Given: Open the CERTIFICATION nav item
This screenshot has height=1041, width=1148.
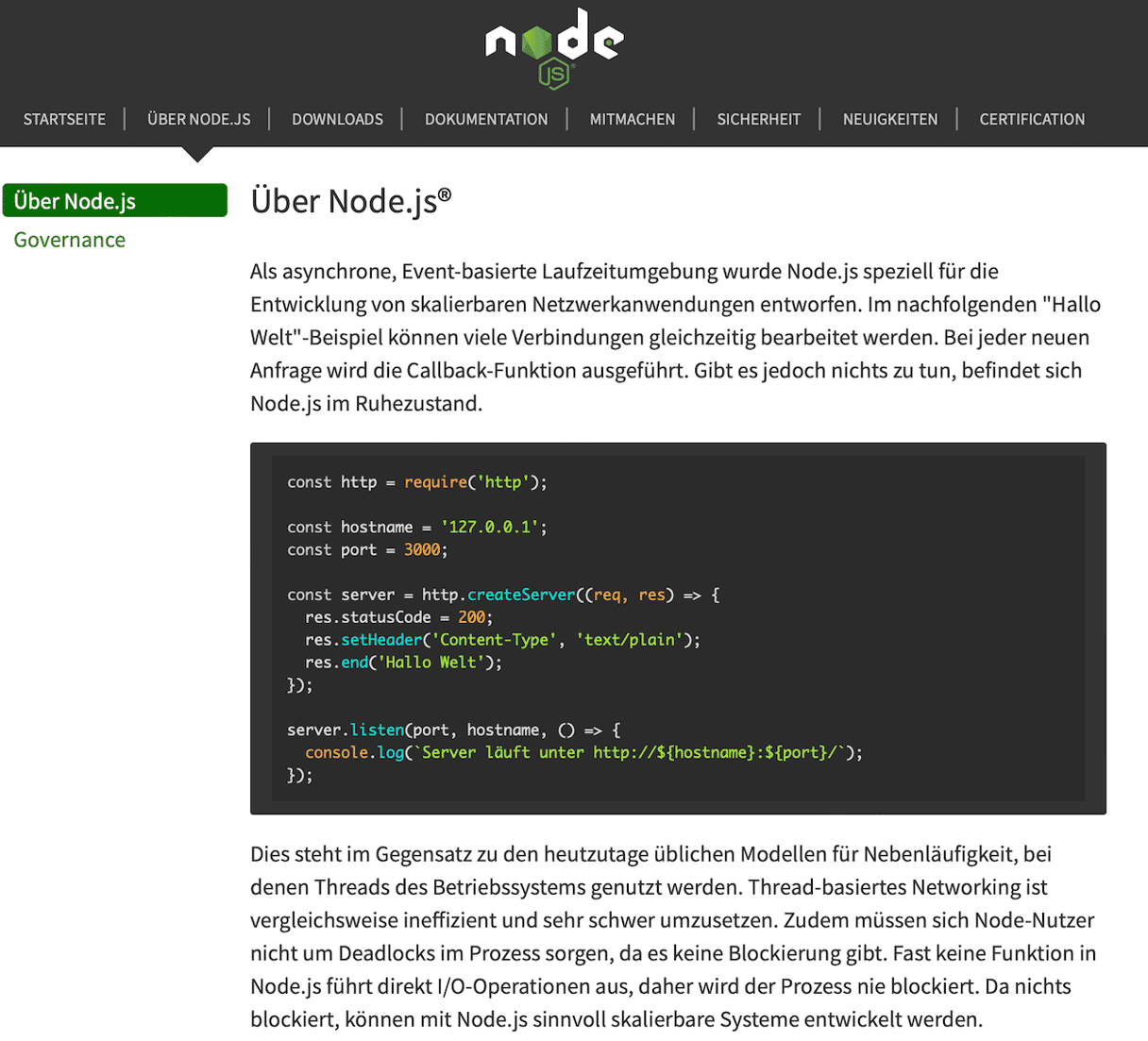Looking at the screenshot, I should click(1032, 119).
